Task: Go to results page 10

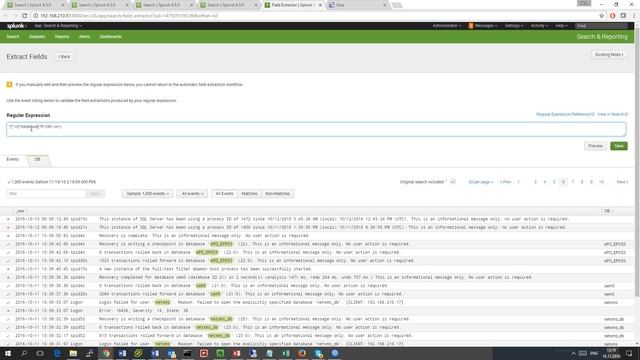Action: pyautogui.click(x=601, y=182)
